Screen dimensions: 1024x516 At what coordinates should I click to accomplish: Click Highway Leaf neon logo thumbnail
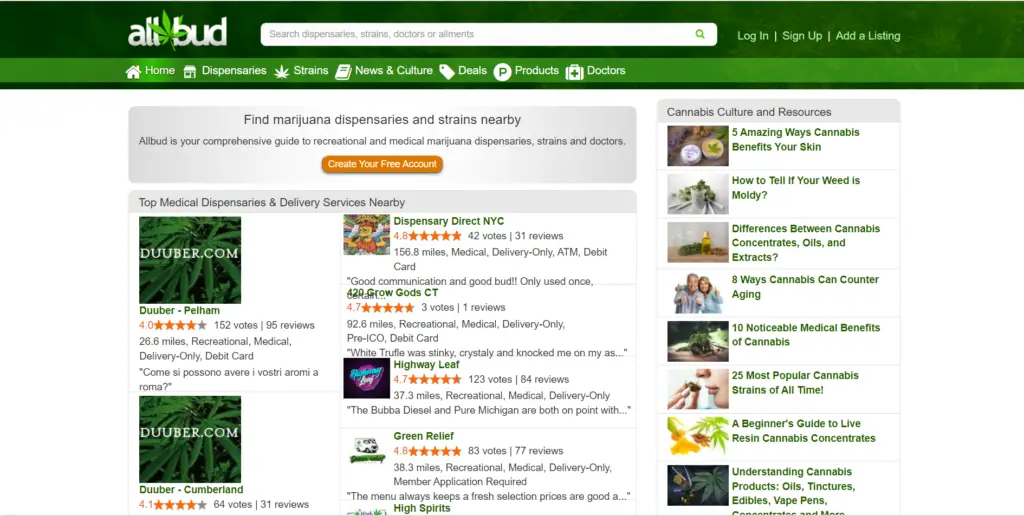pyautogui.click(x=367, y=378)
